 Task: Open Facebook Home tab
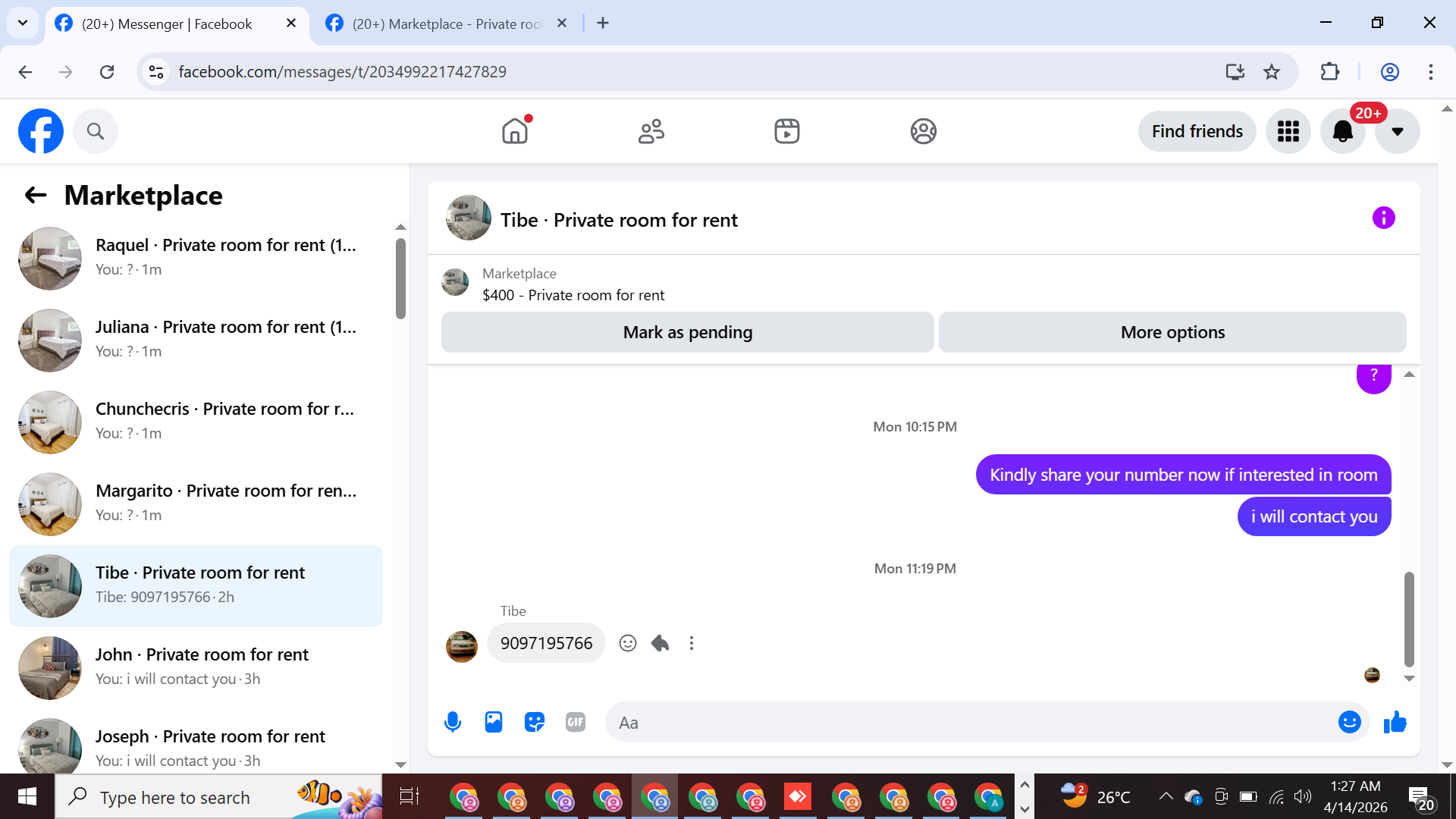click(x=515, y=131)
